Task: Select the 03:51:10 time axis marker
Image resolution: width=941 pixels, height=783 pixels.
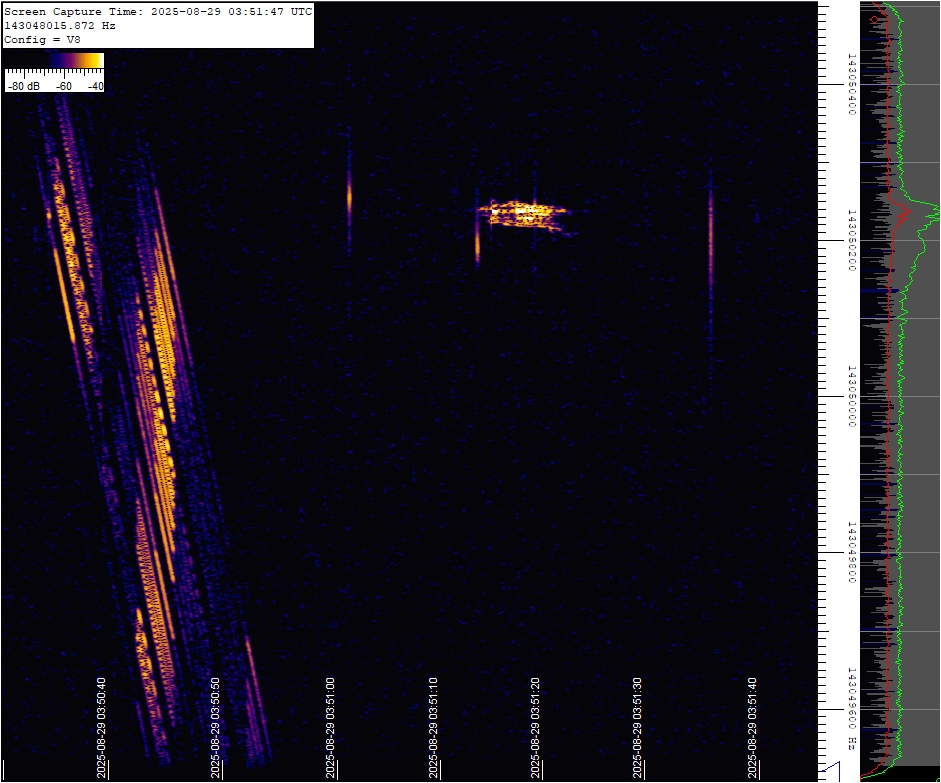Action: (433, 728)
